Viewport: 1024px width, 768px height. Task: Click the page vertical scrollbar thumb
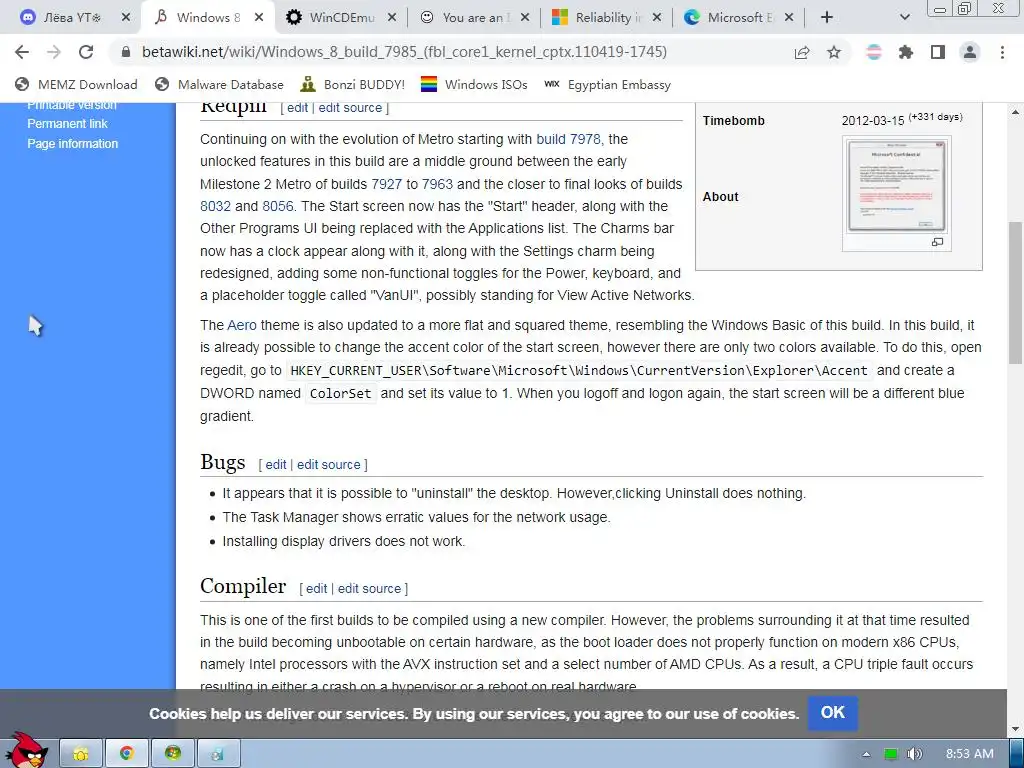click(x=1016, y=293)
